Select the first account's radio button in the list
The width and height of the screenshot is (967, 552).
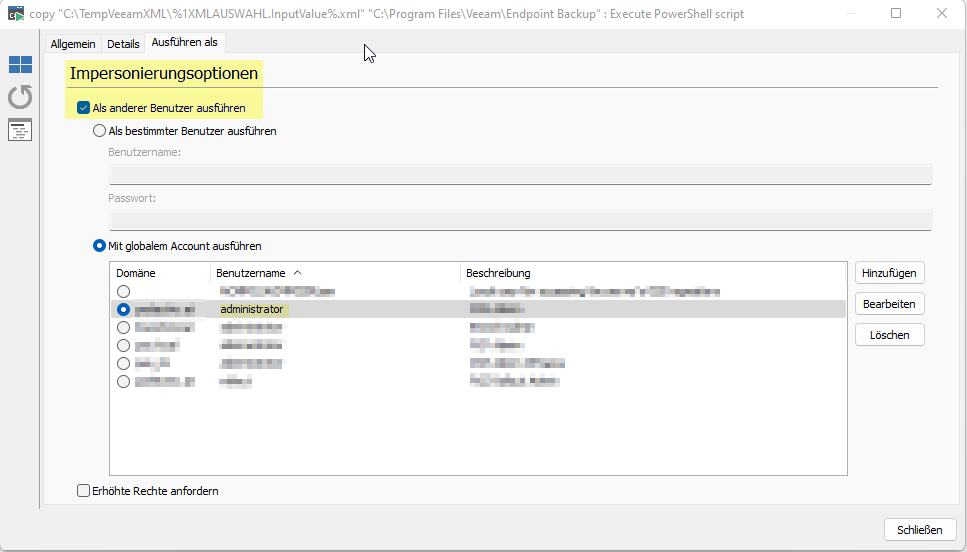[124, 291]
